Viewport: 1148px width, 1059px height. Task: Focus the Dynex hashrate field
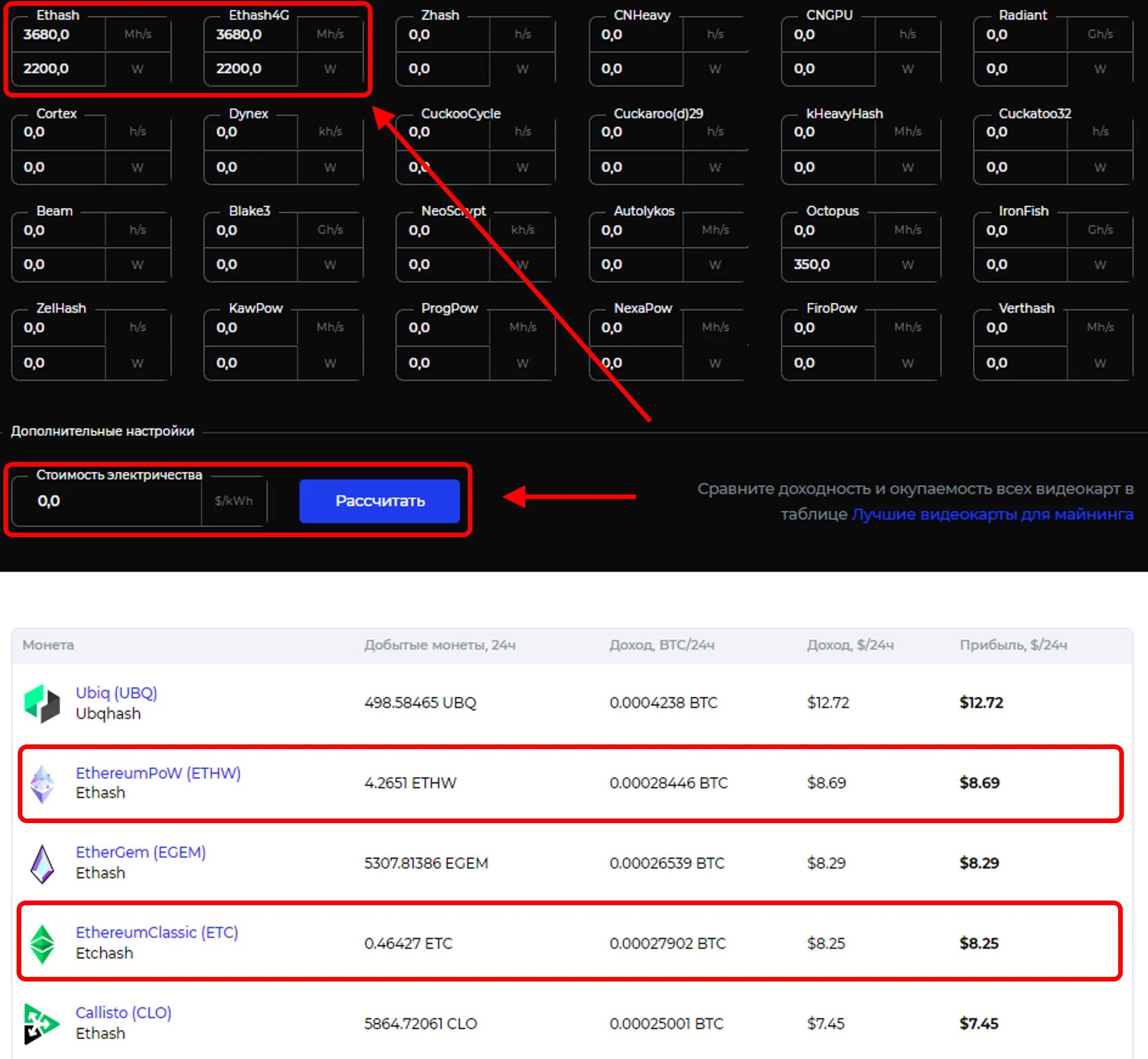[x=251, y=133]
